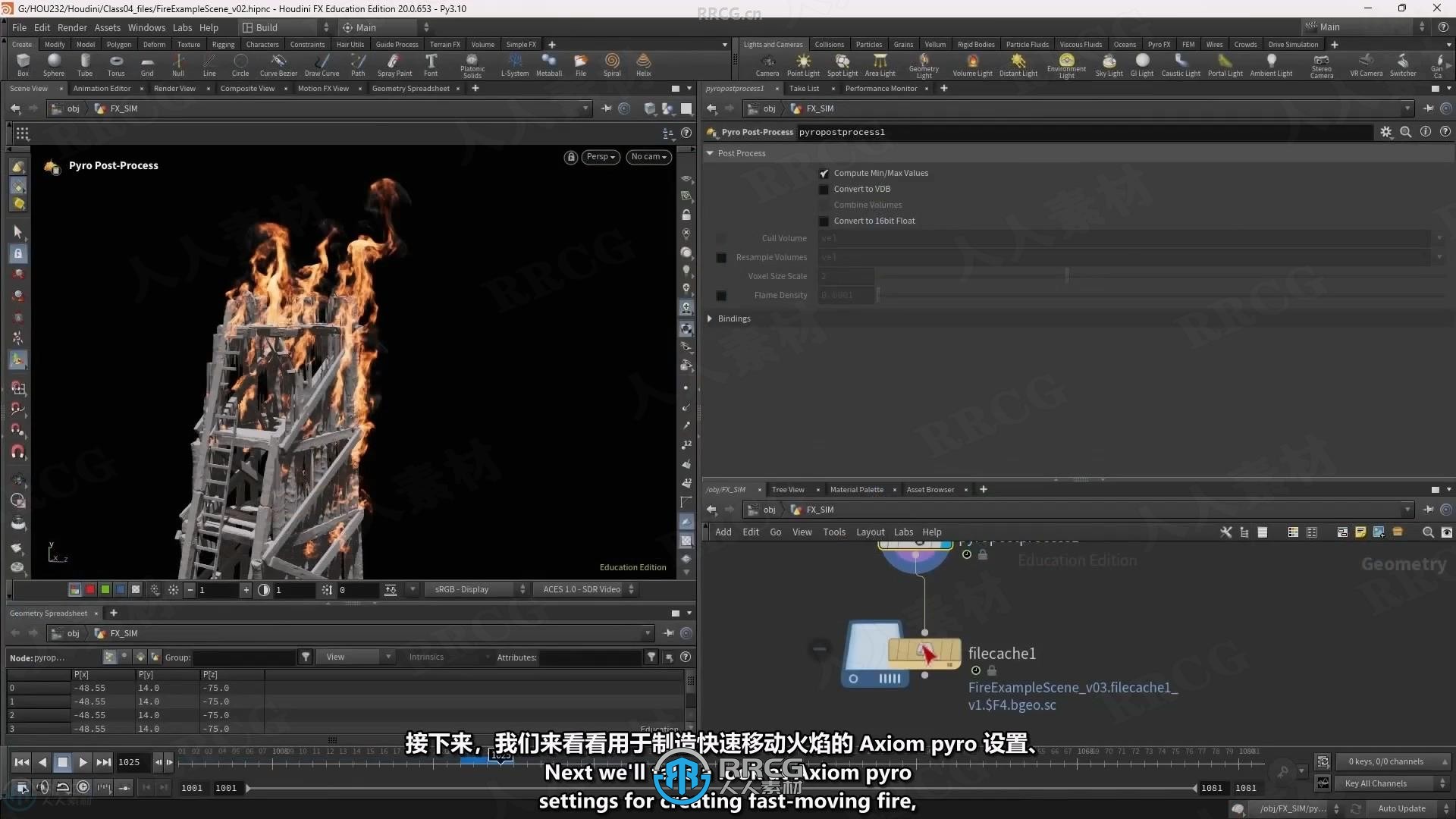Create a Box from the shelf
Screen dimensions: 1456x819
coord(23,64)
